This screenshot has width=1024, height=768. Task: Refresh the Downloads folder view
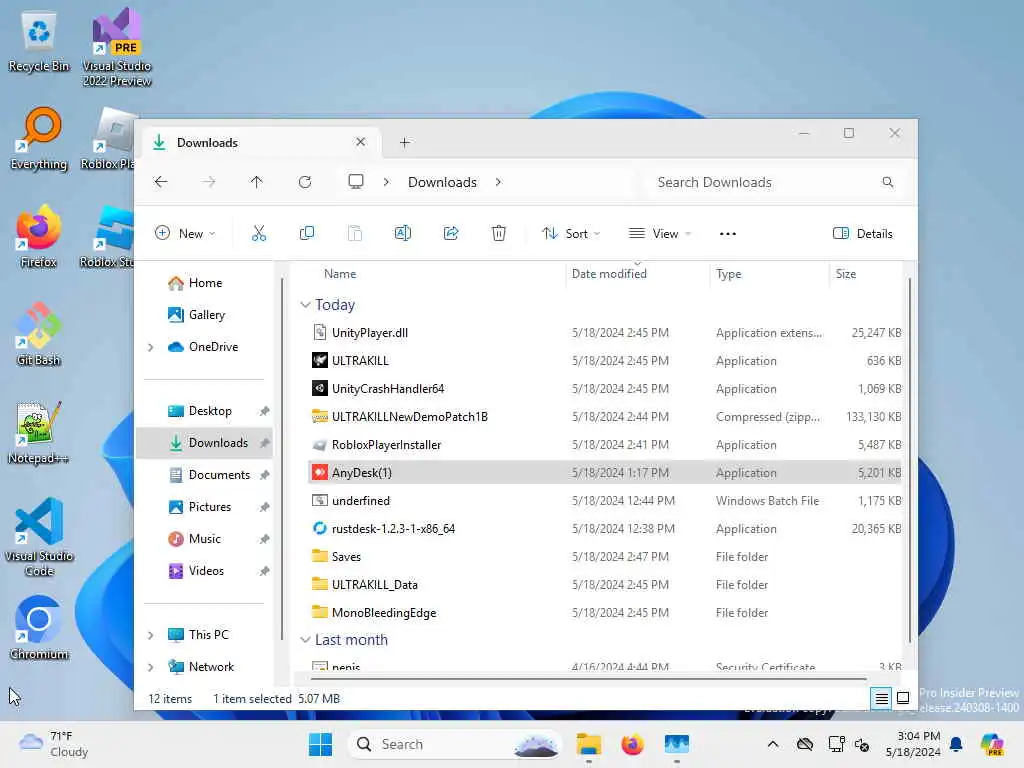pos(305,182)
